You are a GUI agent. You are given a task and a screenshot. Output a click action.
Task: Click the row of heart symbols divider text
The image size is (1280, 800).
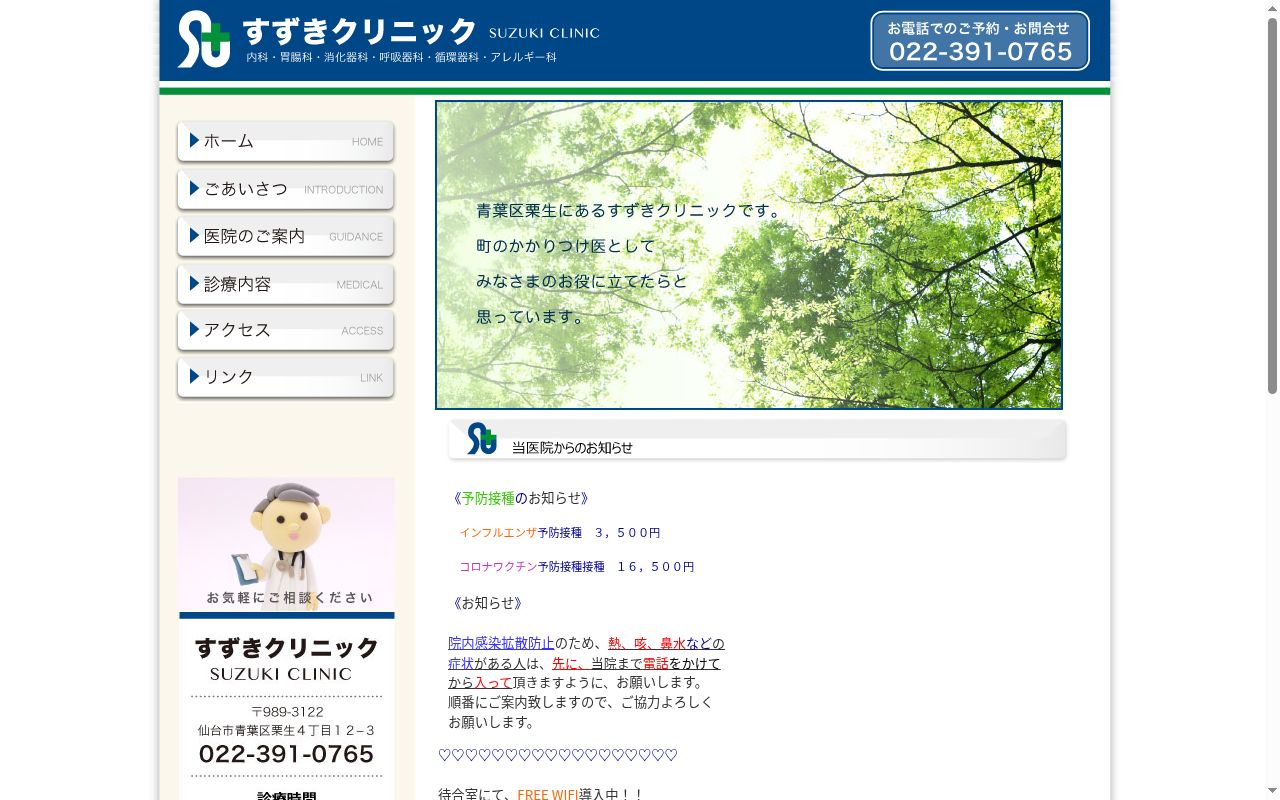pos(558,756)
